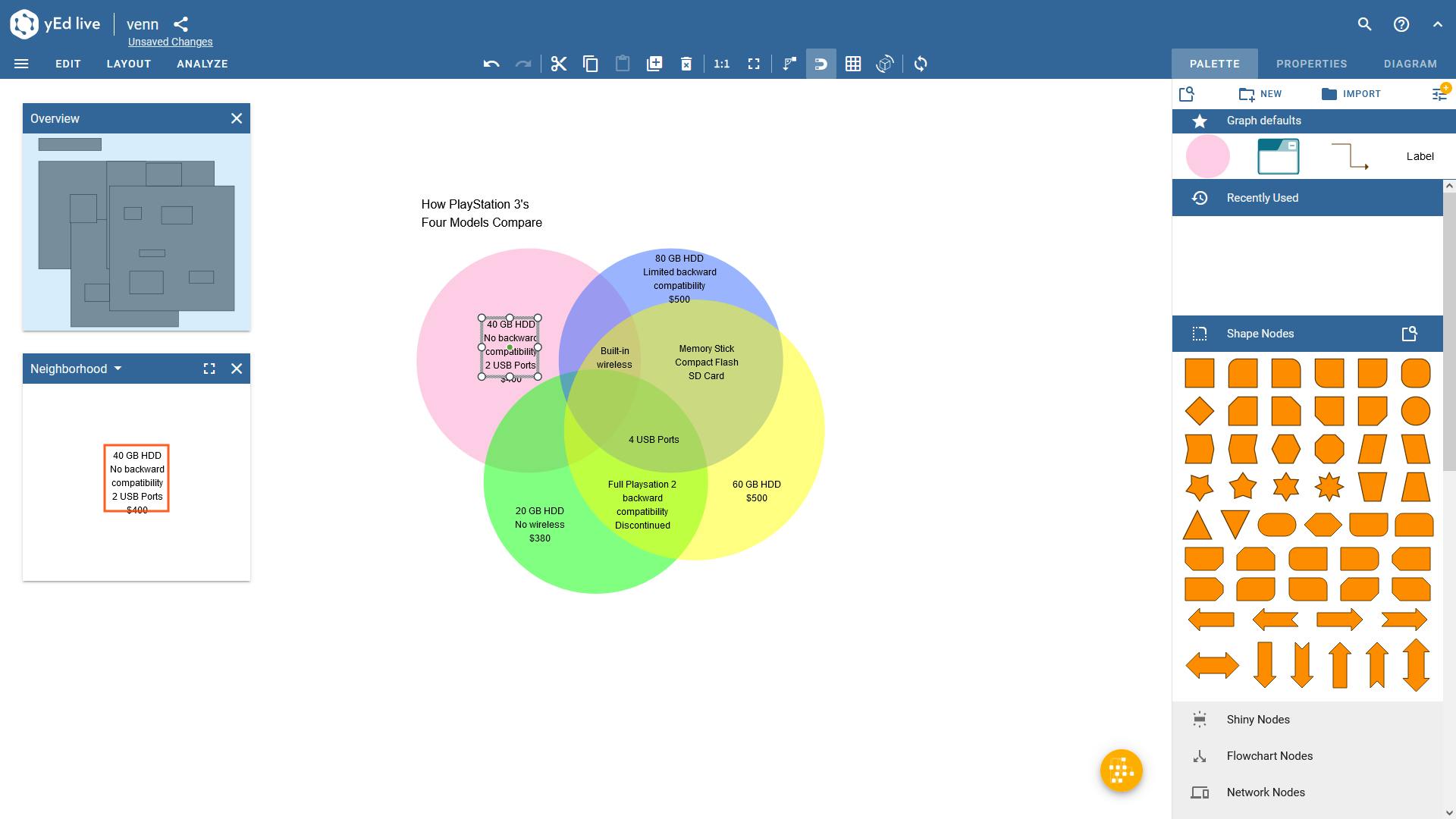Click the Undo icon in toolbar
This screenshot has height=819, width=1456.
(x=491, y=64)
